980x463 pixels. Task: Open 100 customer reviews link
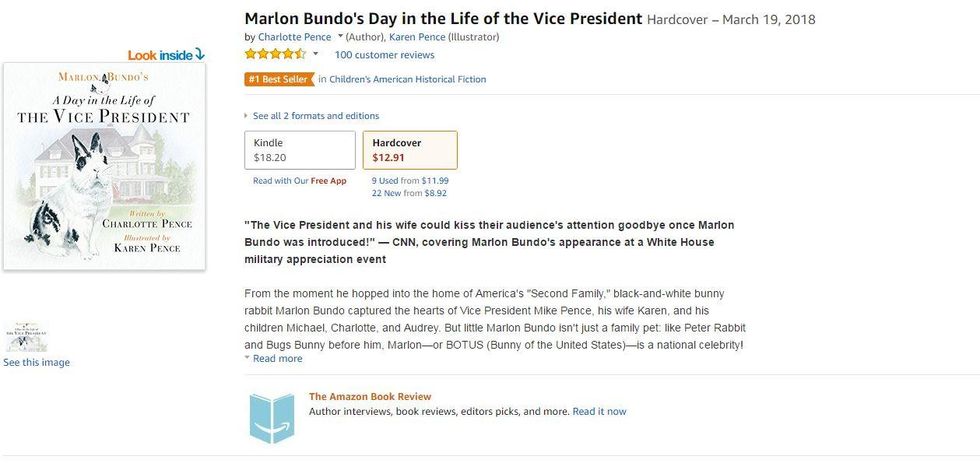tap(384, 54)
